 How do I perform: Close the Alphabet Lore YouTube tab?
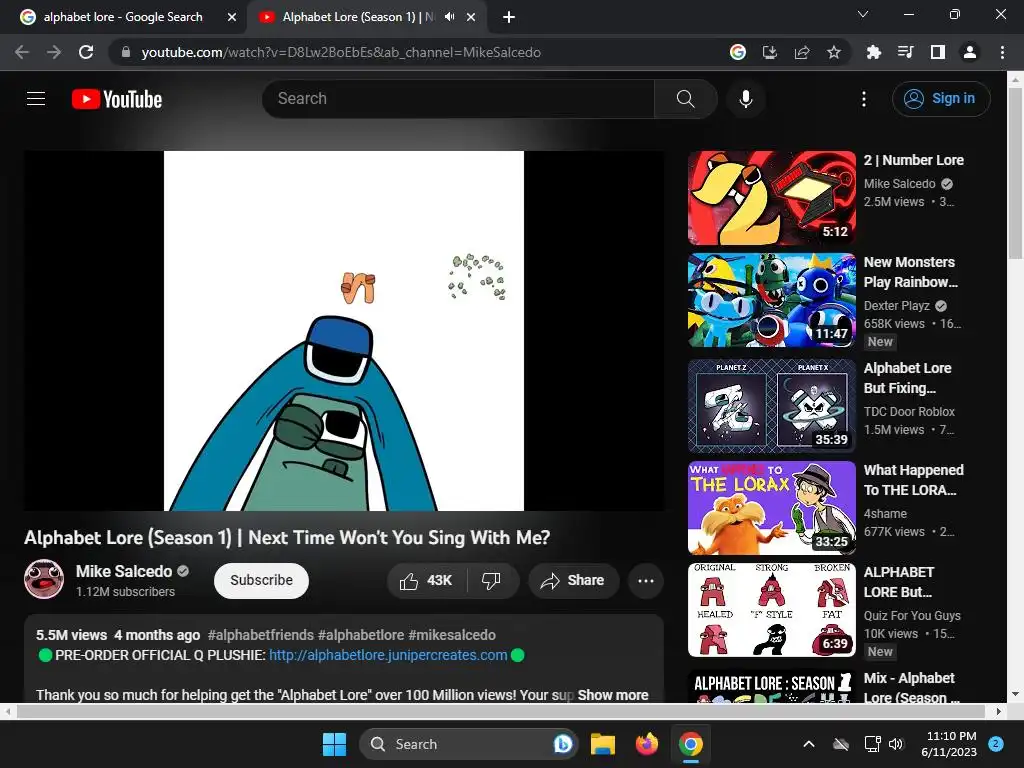tap(471, 17)
